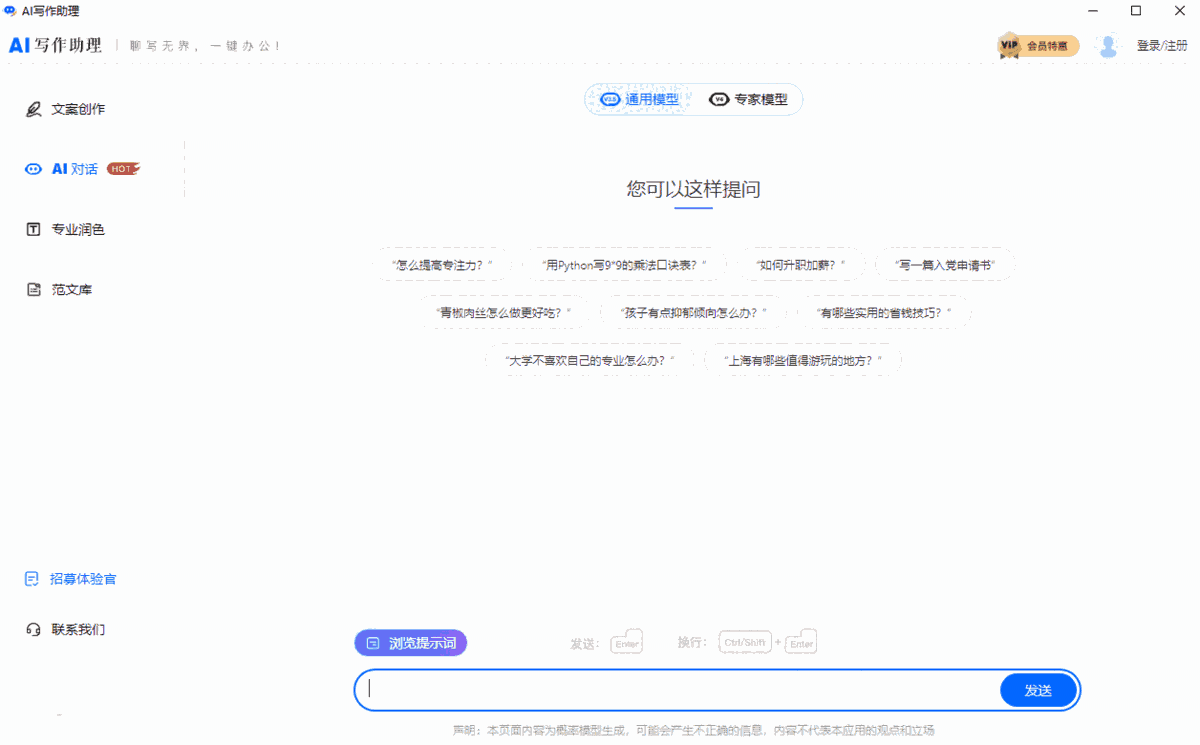
Task: Select 专业润色 in the sidebar
Action: click(x=64, y=229)
